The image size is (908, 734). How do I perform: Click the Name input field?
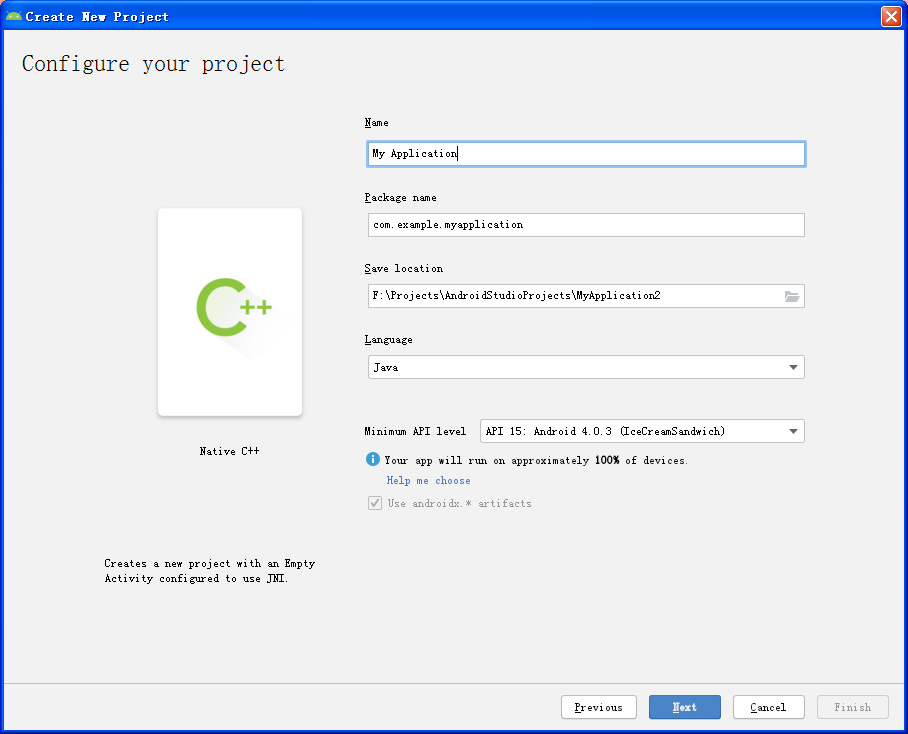click(x=586, y=154)
